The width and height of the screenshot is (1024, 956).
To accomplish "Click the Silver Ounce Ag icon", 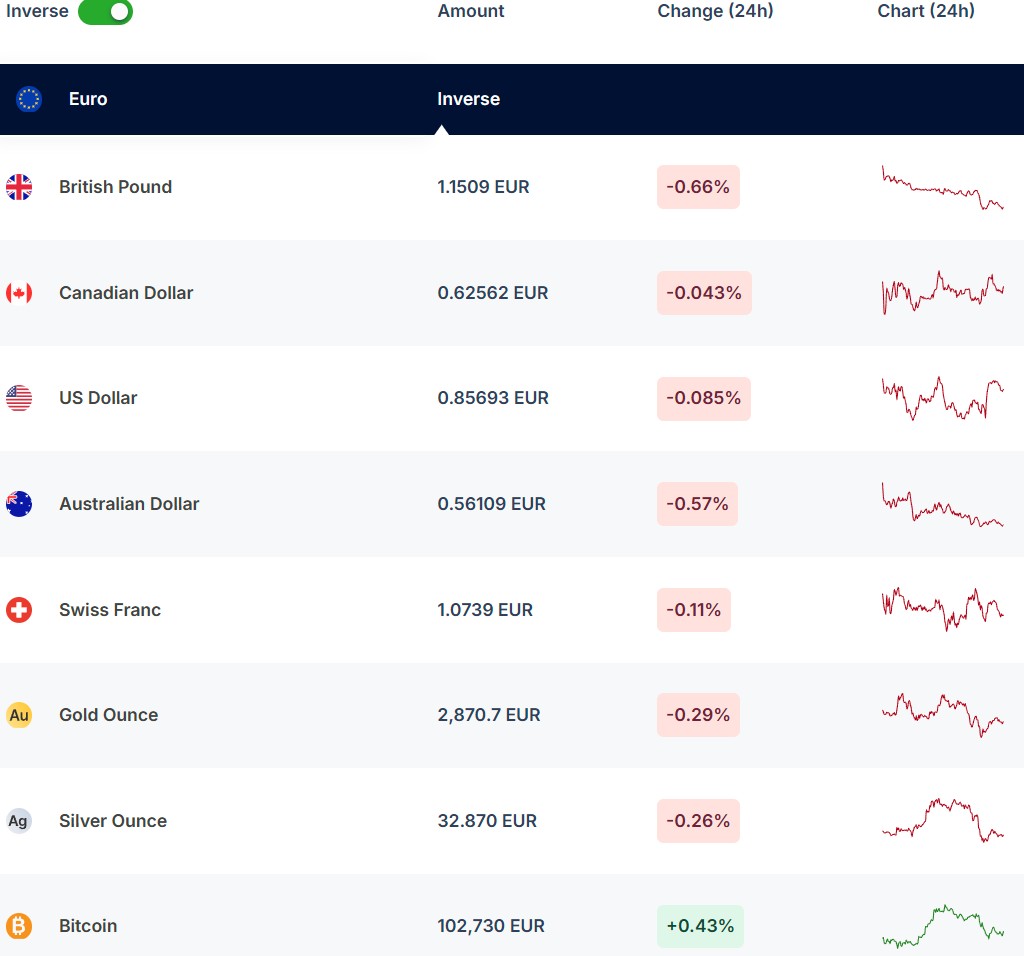I will pos(19,821).
